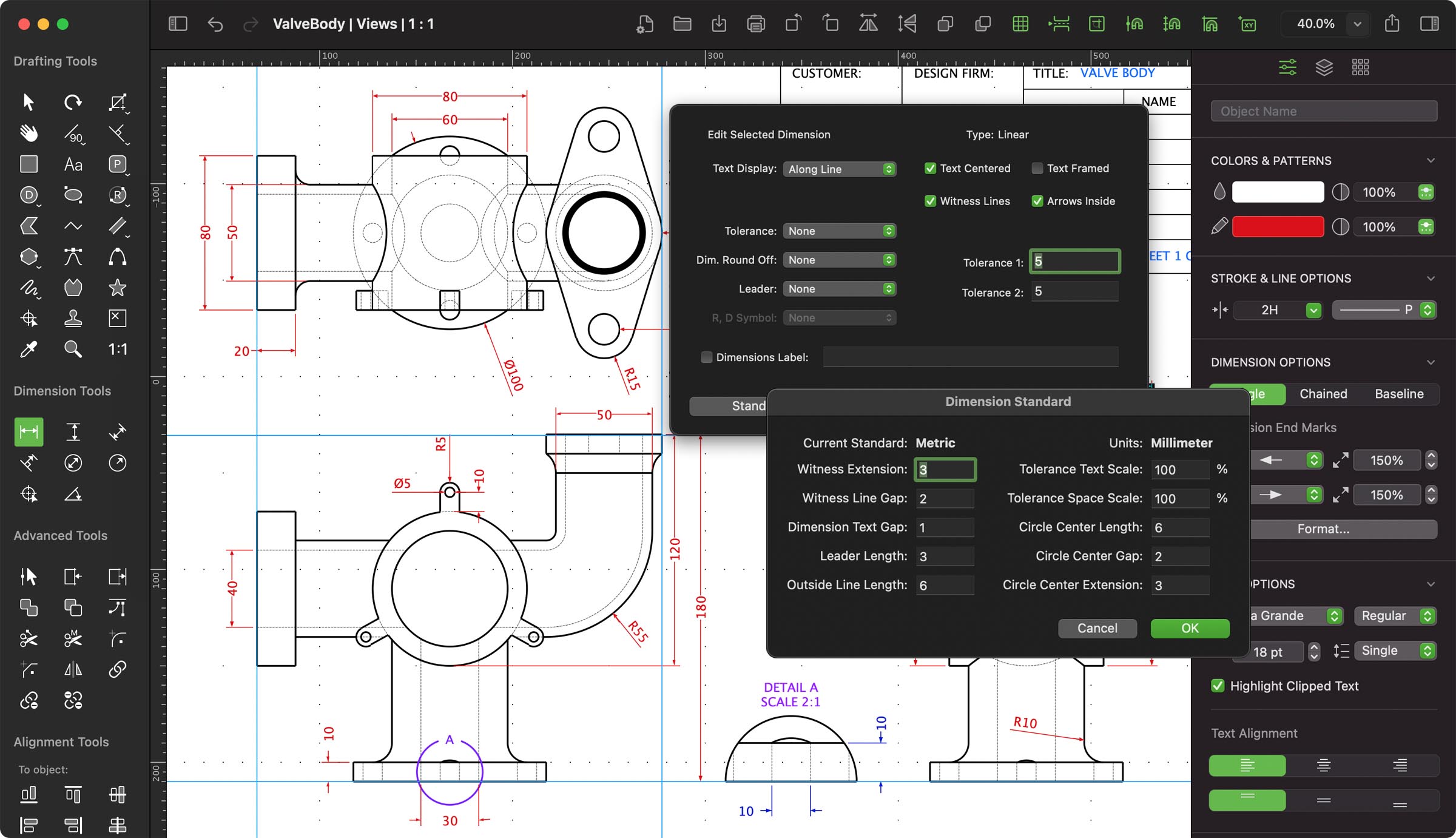
Task: Enable the Dimensions Label checkbox
Action: tap(706, 357)
